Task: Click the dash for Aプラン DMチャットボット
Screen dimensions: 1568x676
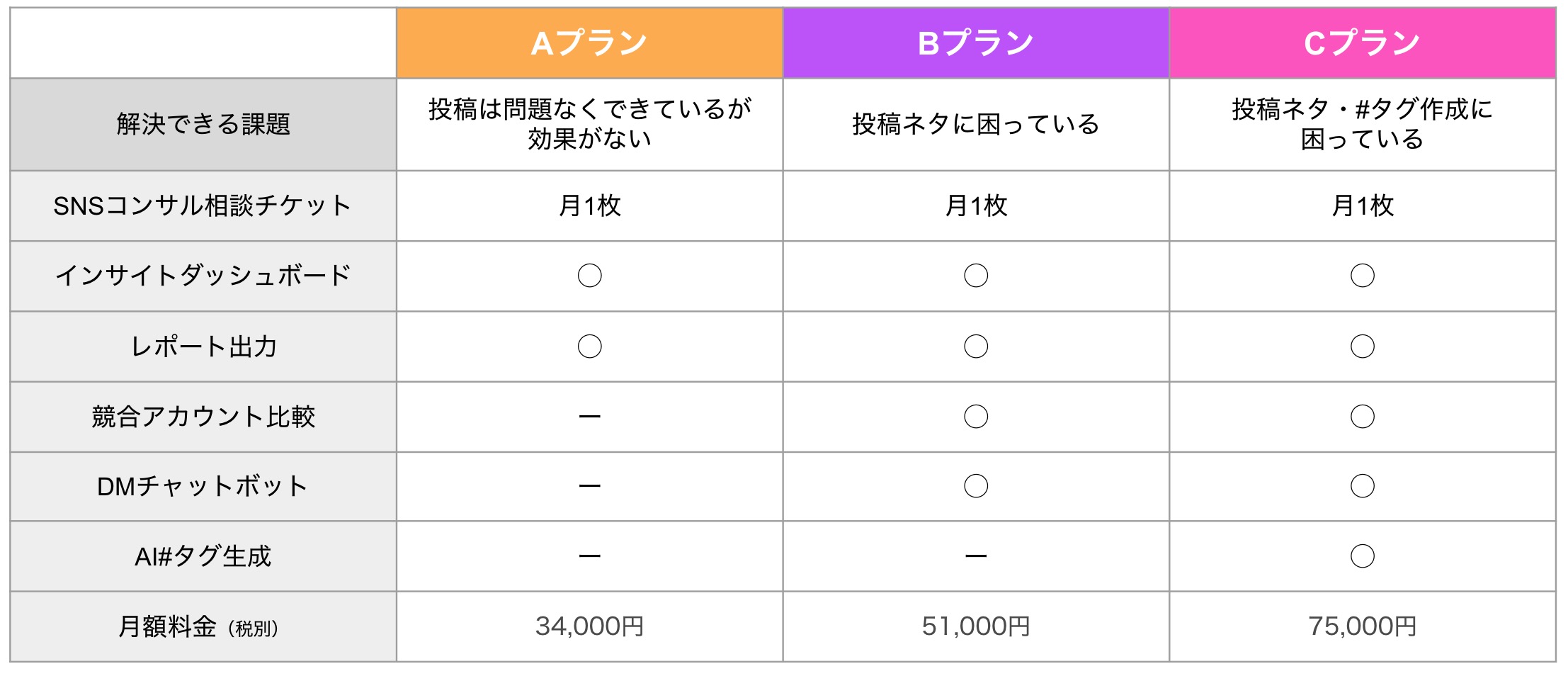Action: click(x=589, y=486)
